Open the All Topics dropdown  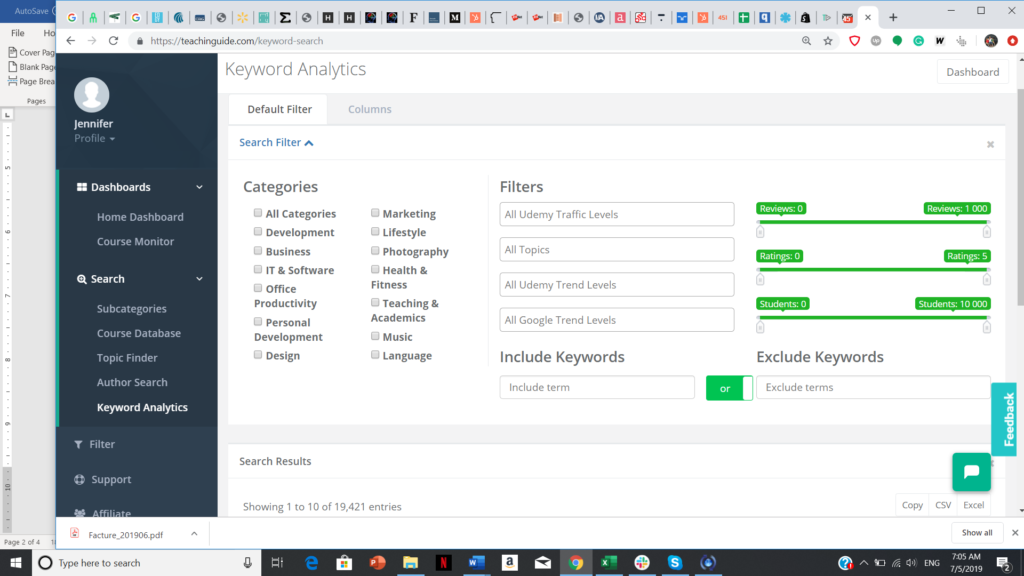click(x=616, y=249)
